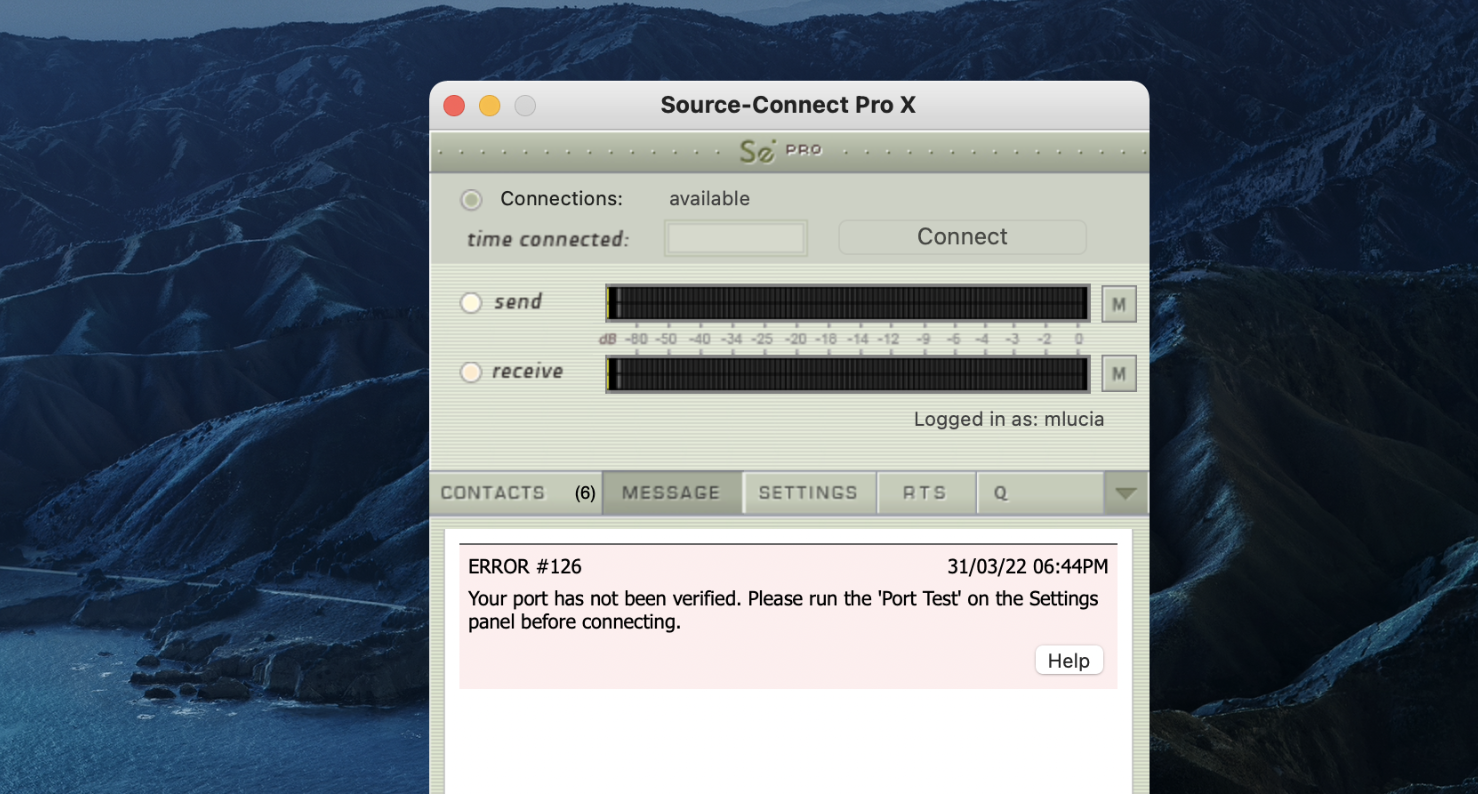Select the RTS tab
The image size is (1478, 794).
924,493
